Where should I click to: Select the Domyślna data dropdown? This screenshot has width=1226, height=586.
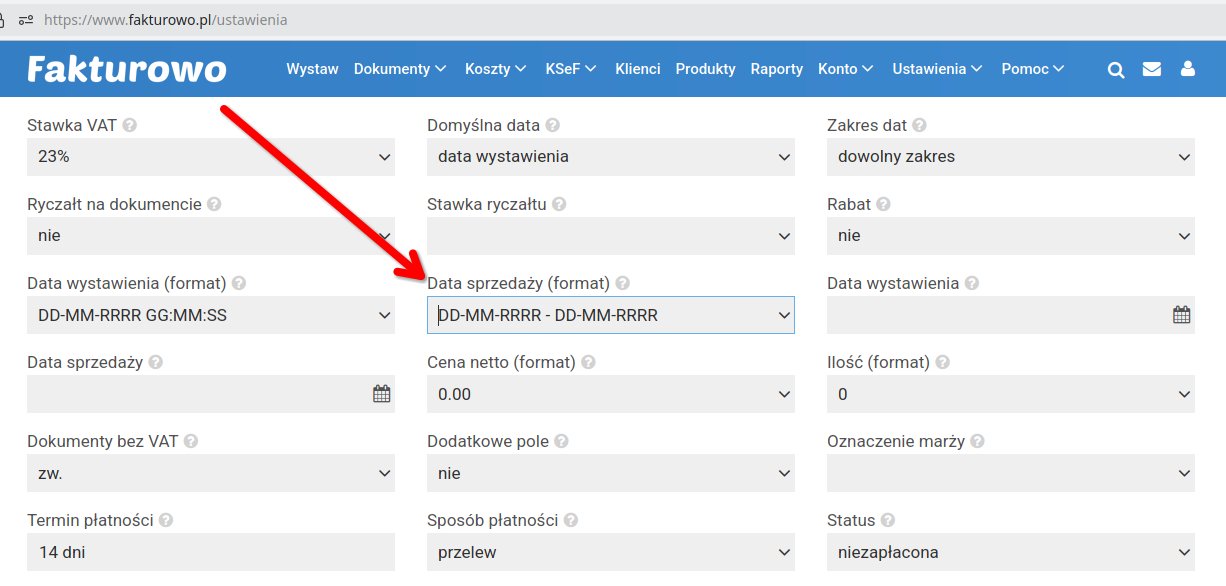(611, 157)
